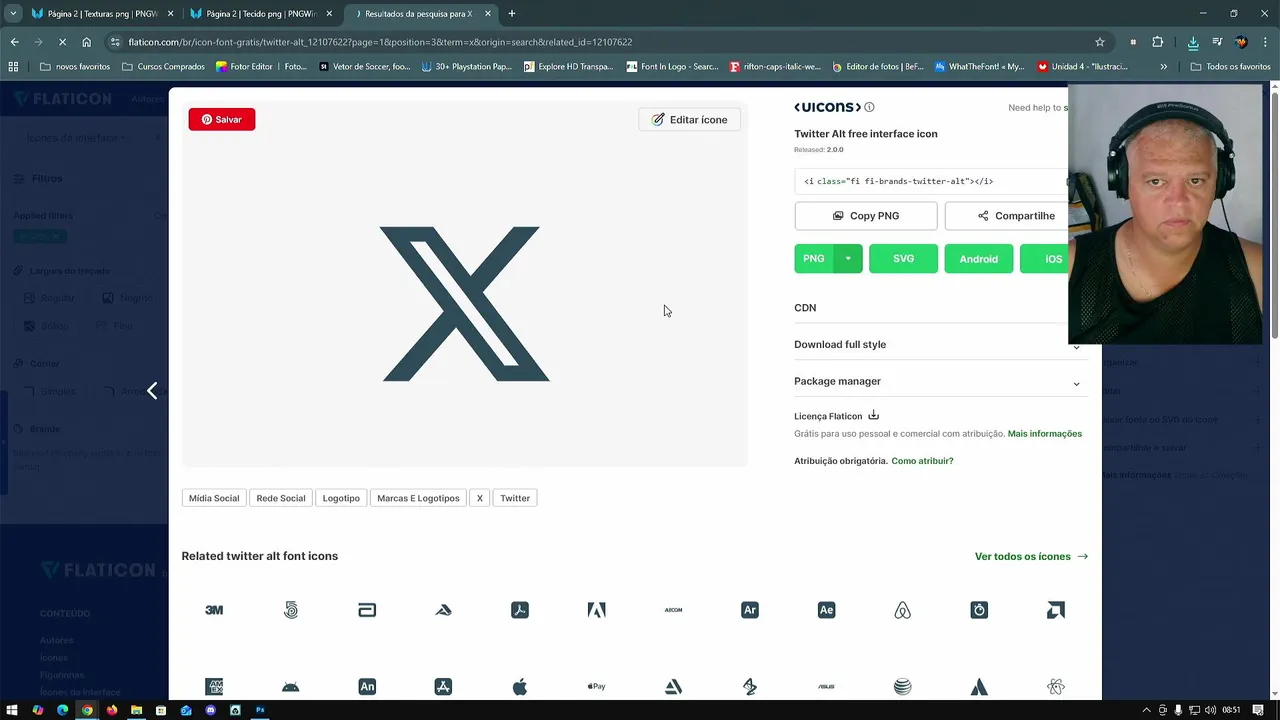The width and height of the screenshot is (1280, 720).
Task: Switch to Página 2 Tecido png tab
Action: pos(260,14)
